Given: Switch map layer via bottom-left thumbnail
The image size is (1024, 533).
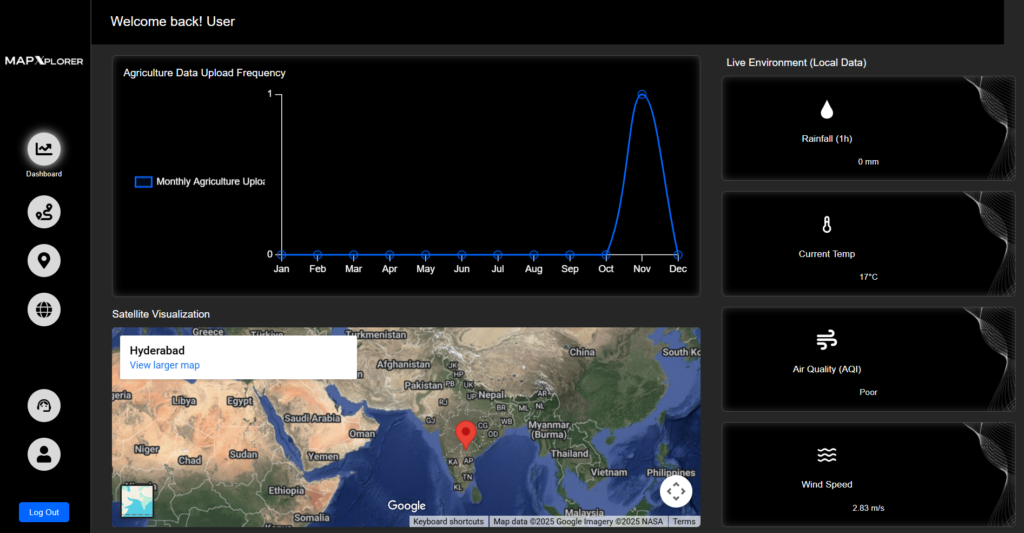Looking at the screenshot, I should (137, 500).
